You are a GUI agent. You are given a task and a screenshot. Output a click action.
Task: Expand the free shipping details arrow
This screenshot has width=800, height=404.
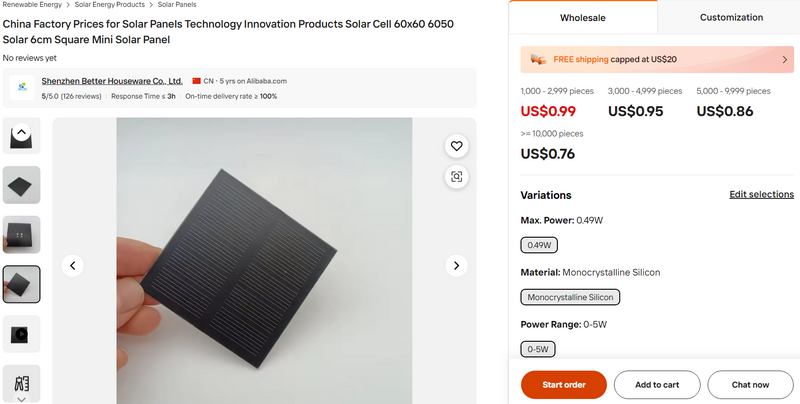(785, 60)
